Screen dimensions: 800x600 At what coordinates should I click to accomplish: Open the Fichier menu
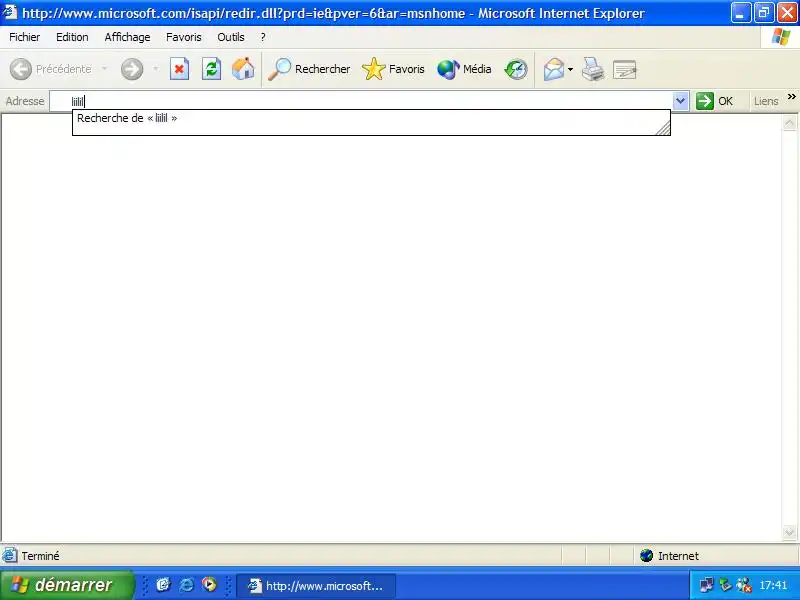coord(24,37)
